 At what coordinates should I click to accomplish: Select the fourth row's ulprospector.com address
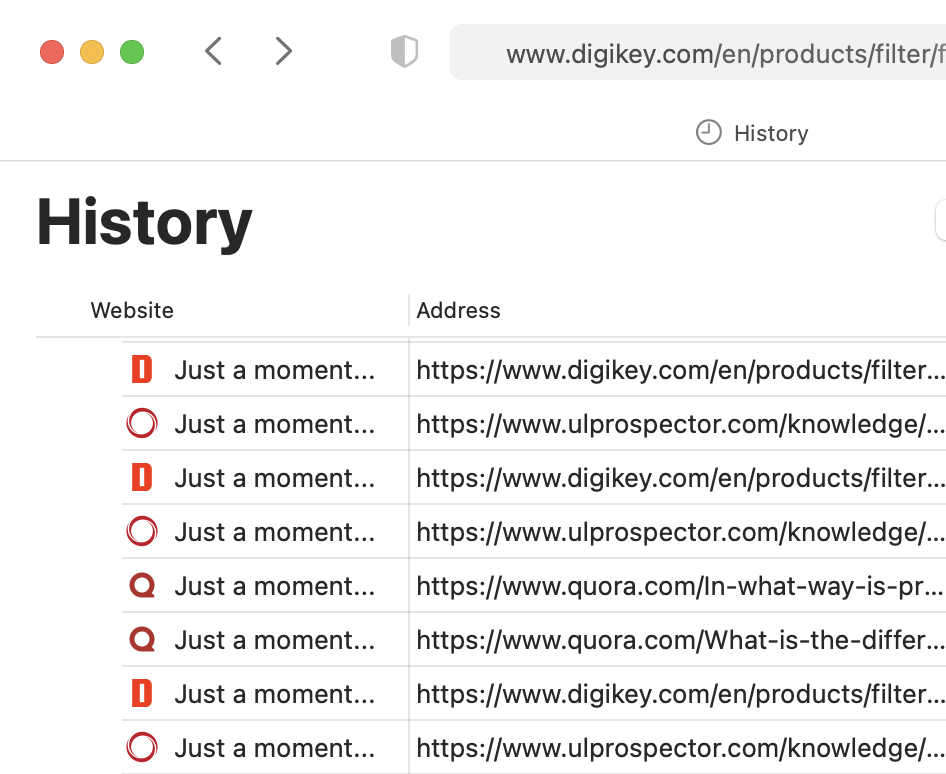680,532
